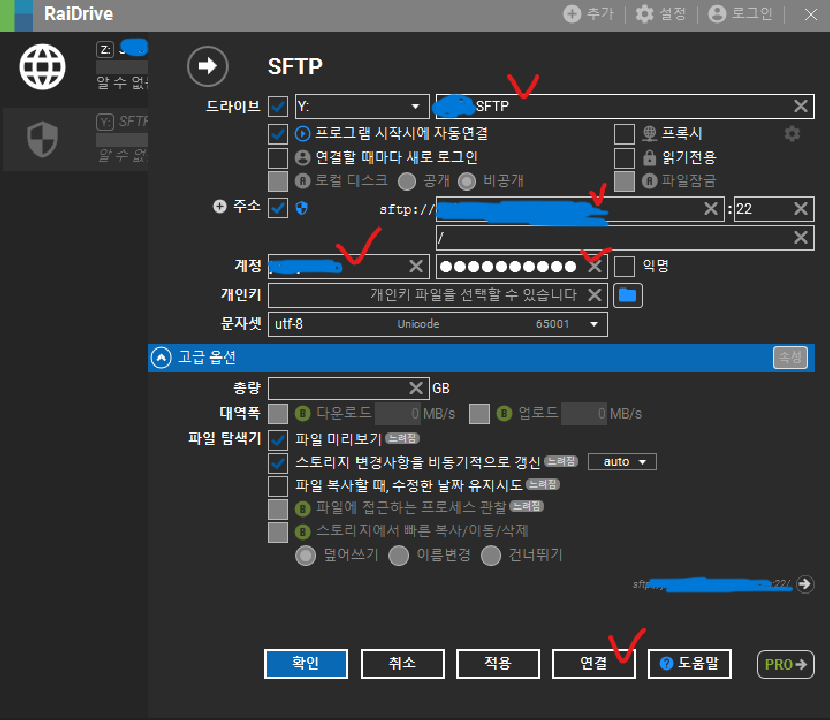The height and width of the screenshot is (720, 830).
Task: Open 설정 settings gear in title bar
Action: [644, 14]
